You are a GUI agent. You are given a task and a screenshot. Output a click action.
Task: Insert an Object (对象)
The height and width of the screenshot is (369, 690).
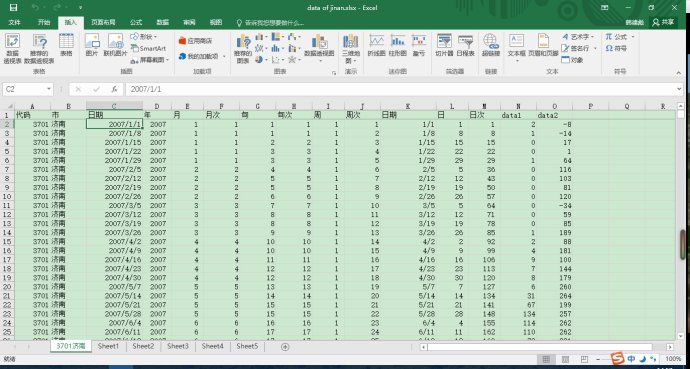point(573,60)
